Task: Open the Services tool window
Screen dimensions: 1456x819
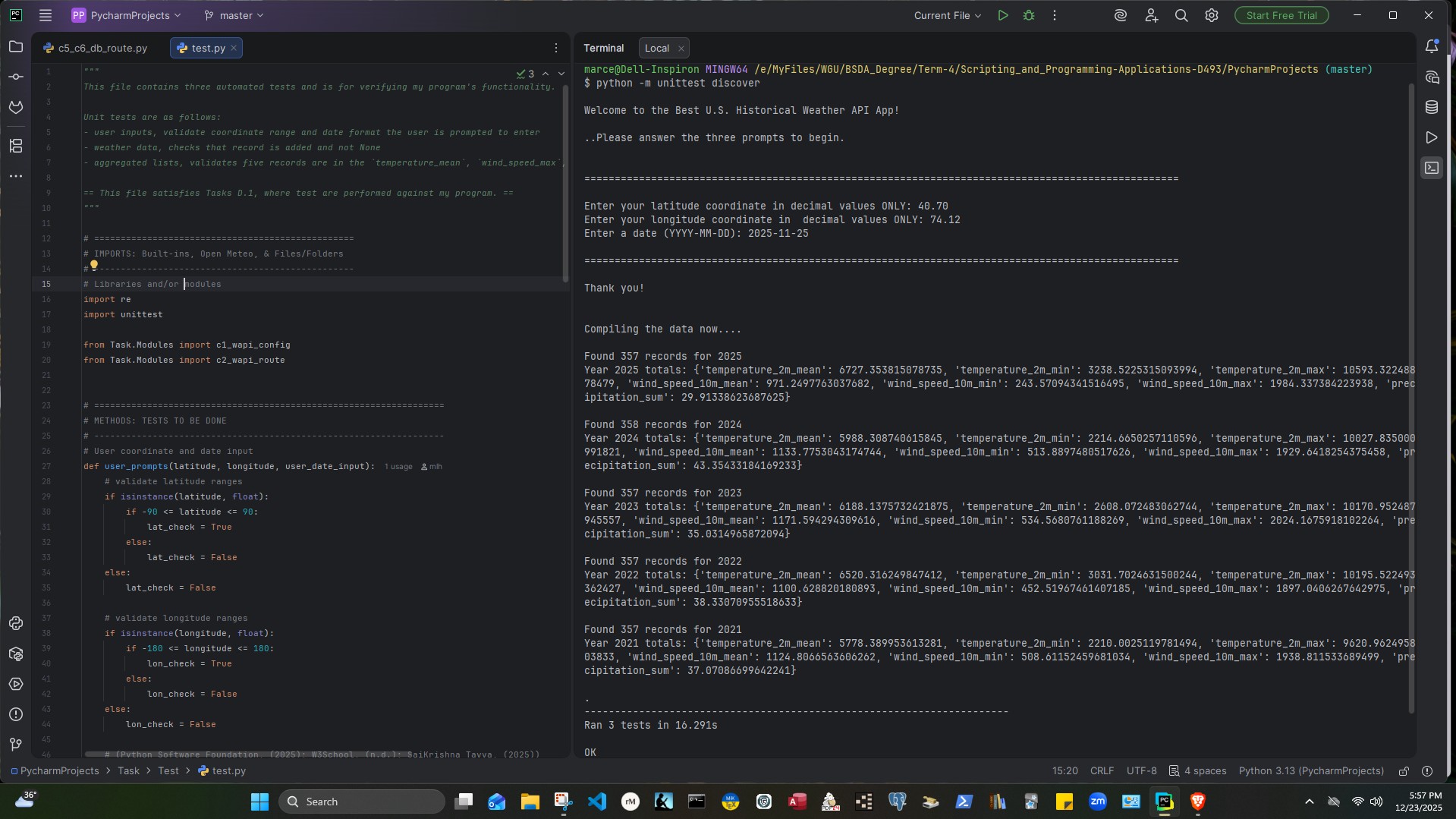Action: [16, 684]
